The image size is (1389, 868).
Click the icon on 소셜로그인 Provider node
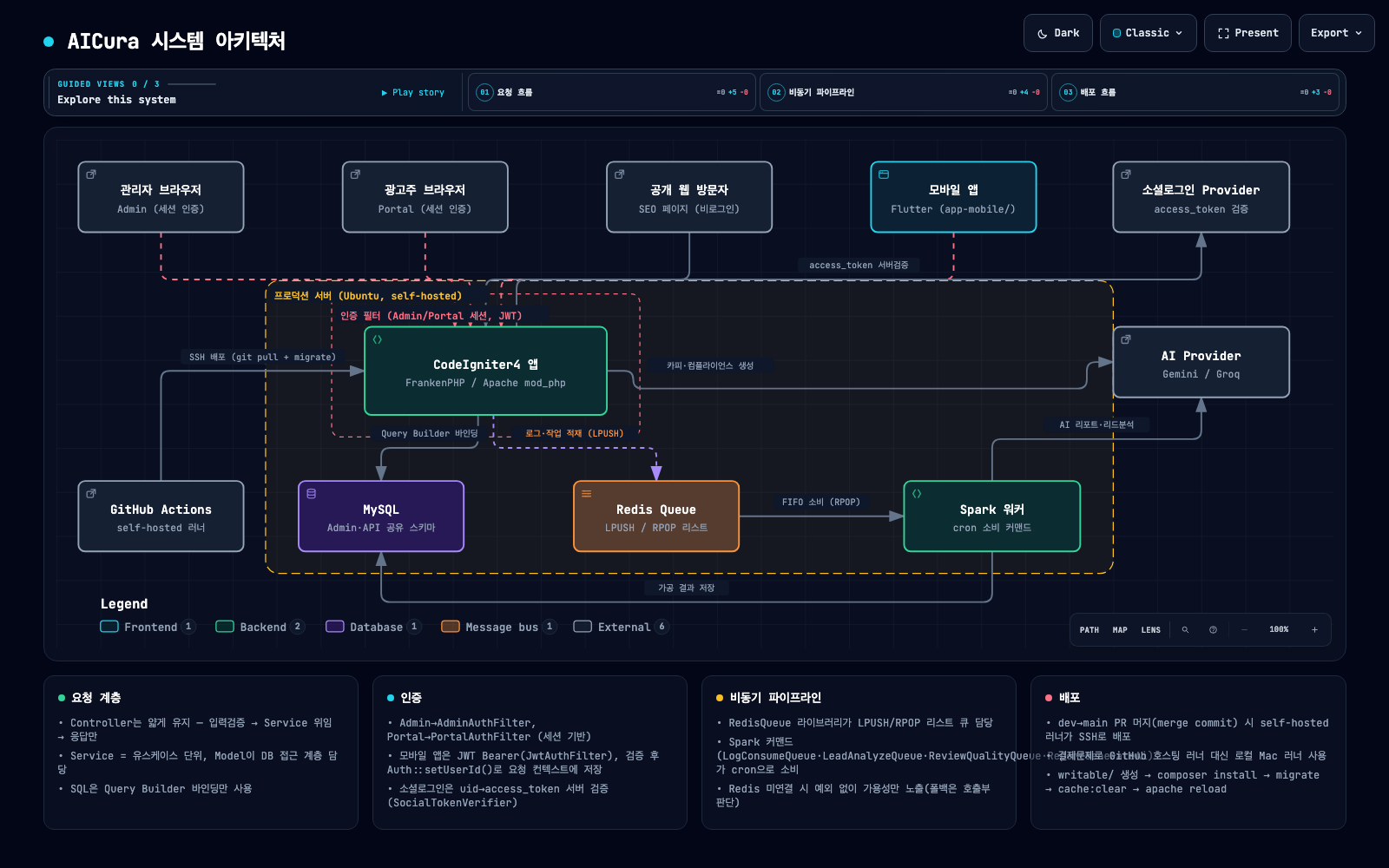pyautogui.click(x=1126, y=174)
